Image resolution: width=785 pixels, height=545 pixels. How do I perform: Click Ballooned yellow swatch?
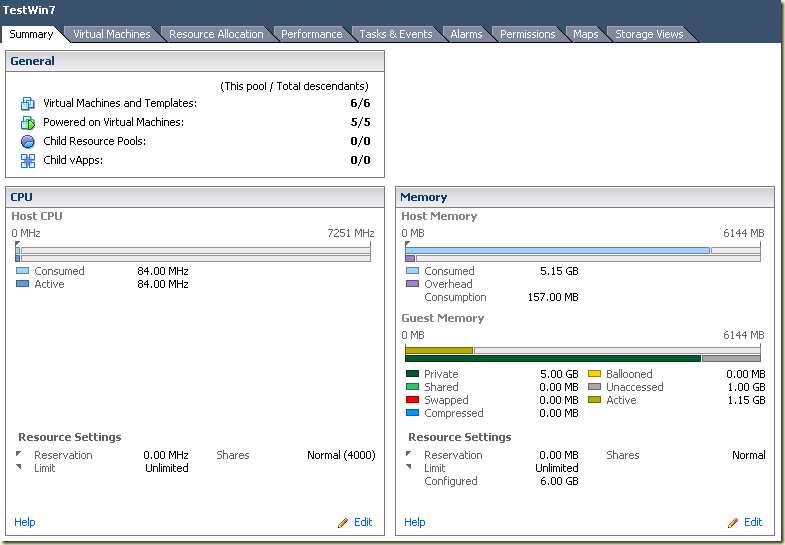(x=594, y=374)
